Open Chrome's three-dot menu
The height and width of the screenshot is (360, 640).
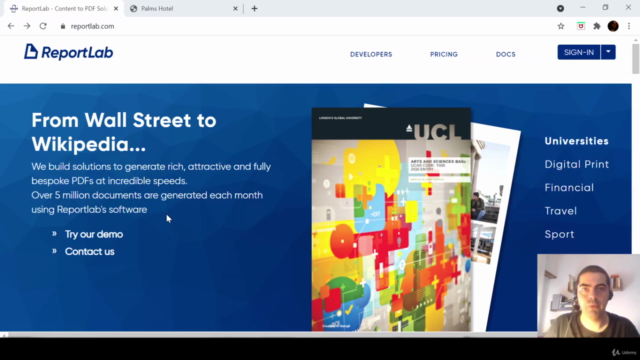click(x=629, y=26)
